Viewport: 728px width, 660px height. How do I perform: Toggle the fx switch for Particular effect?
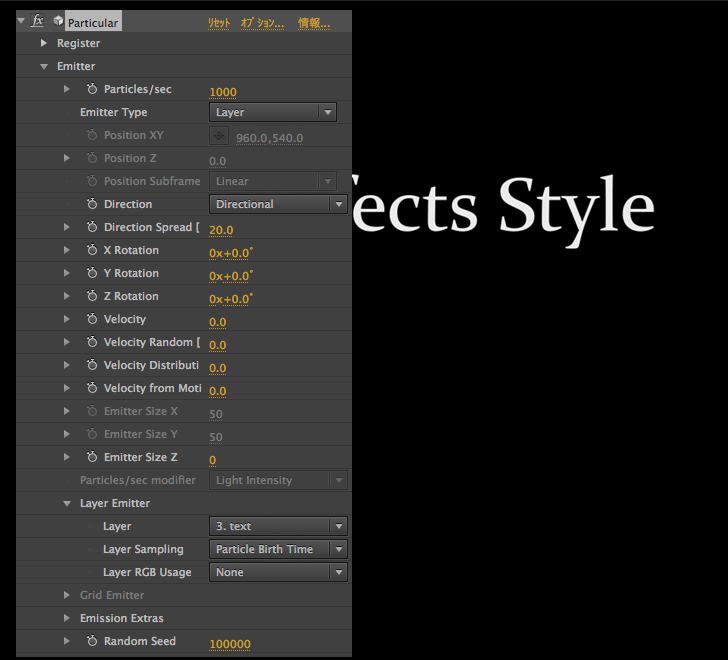(38, 21)
